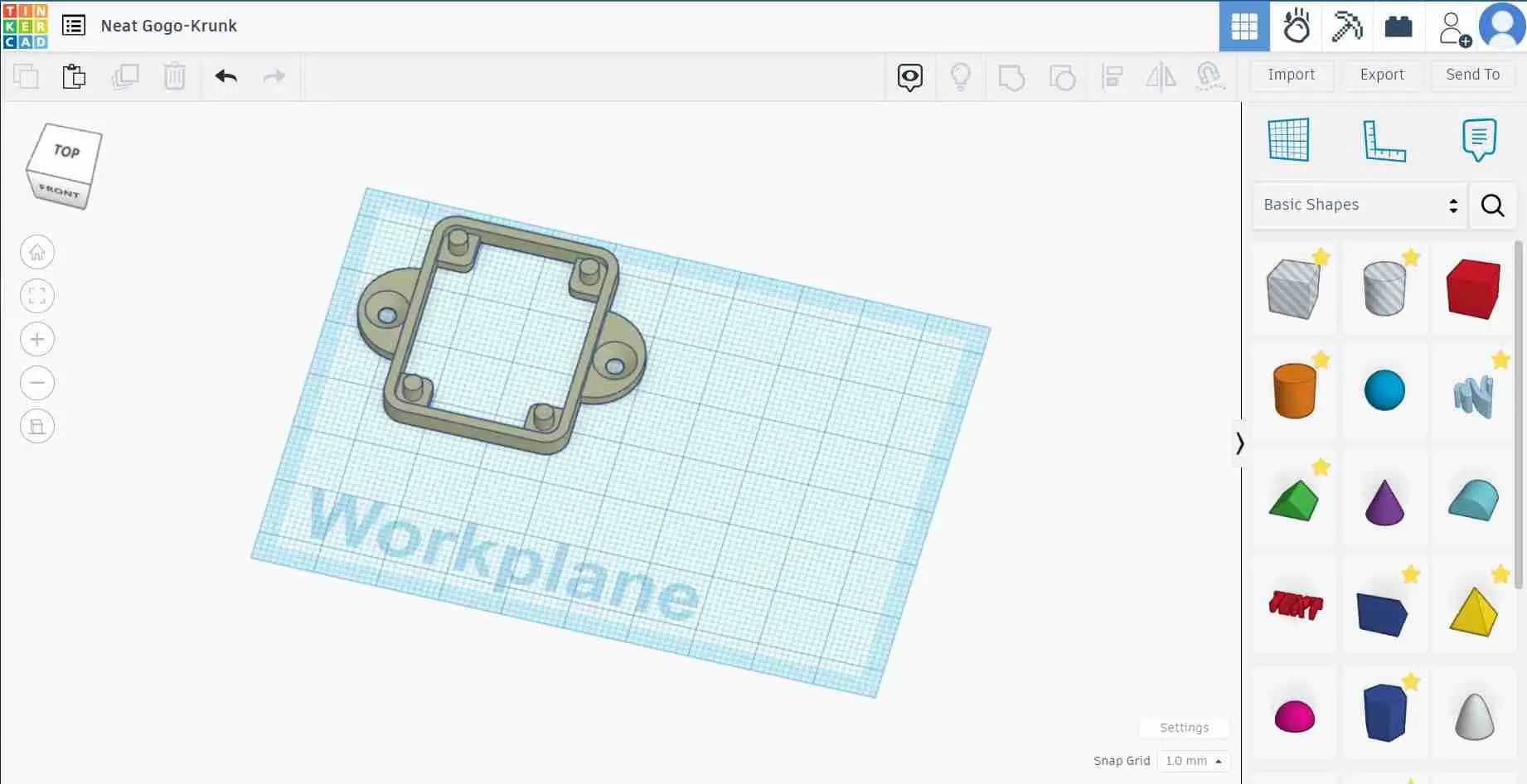The image size is (1527, 784).
Task: Click the Delete trash icon
Action: tap(174, 76)
